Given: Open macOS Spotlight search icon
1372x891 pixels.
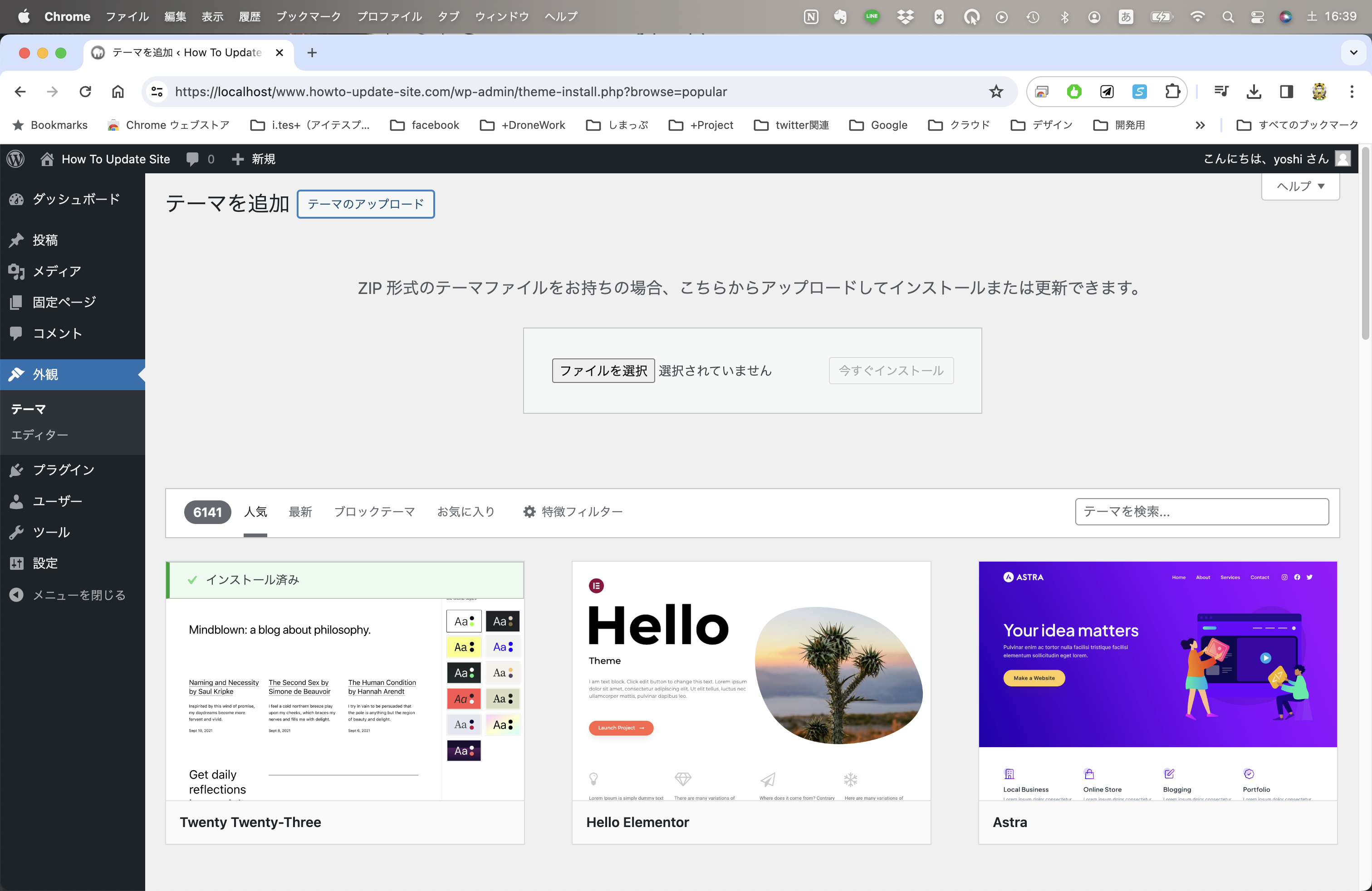Looking at the screenshot, I should pos(1228,17).
